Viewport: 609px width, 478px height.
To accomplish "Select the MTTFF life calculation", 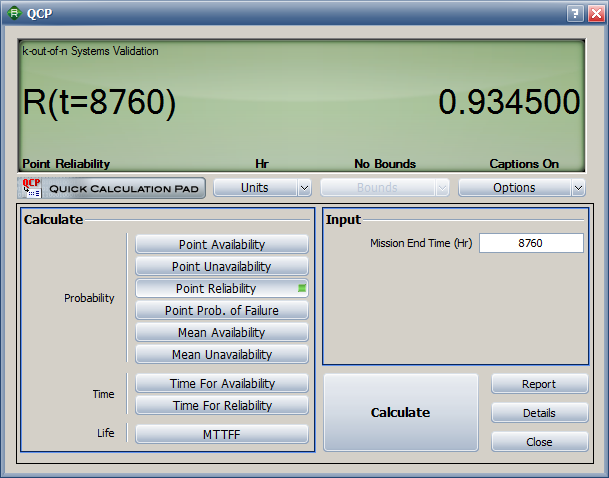I will click(222, 434).
